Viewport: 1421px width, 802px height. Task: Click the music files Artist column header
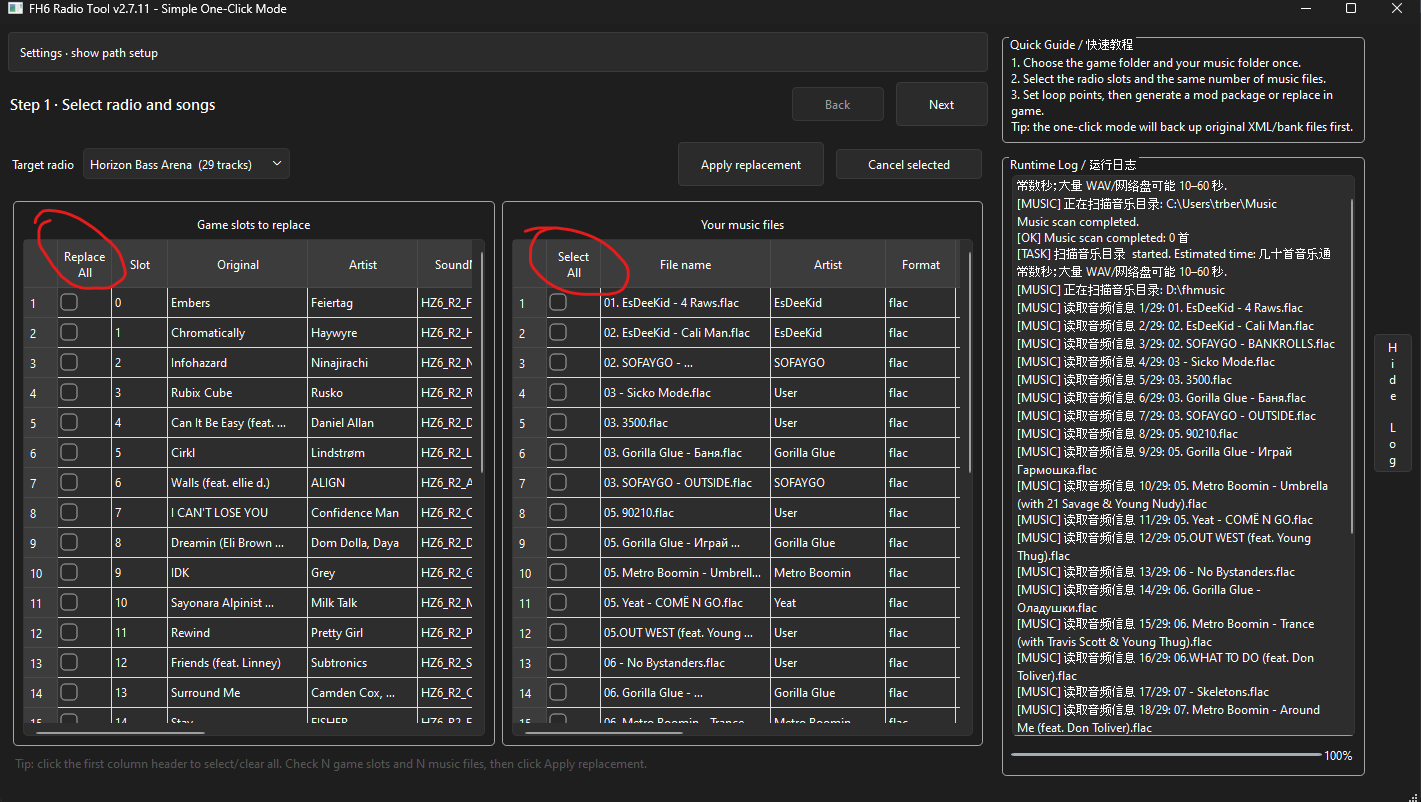(x=828, y=265)
